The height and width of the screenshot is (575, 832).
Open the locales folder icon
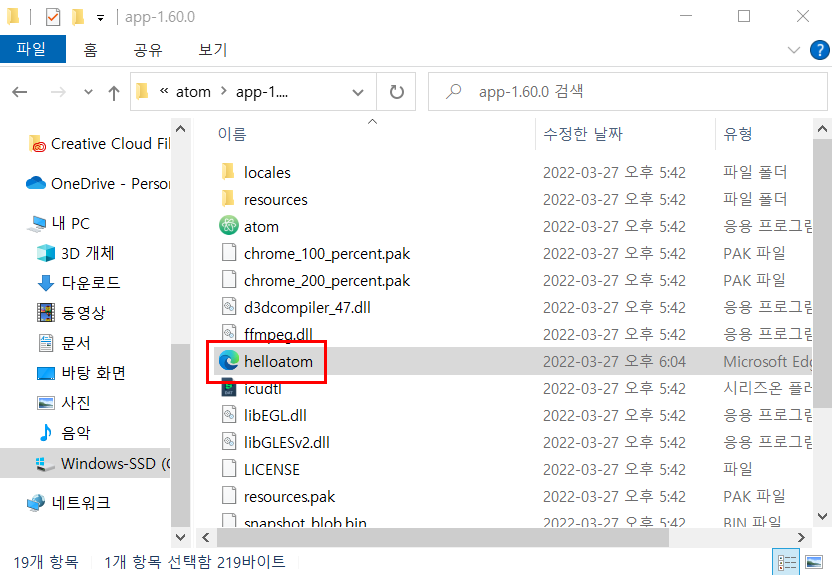228,172
